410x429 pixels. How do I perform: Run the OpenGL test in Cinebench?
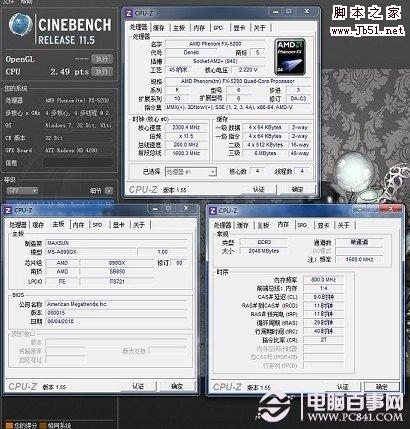tap(102, 59)
